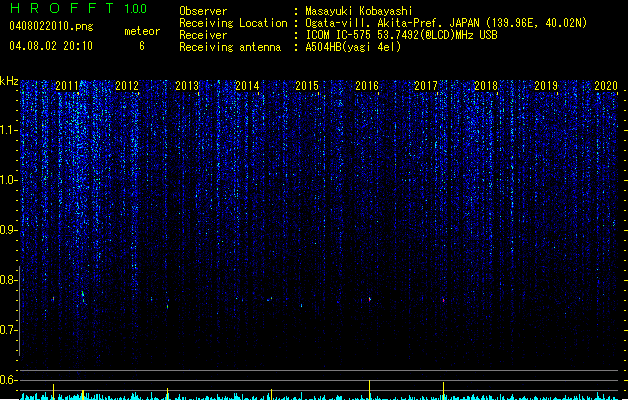The width and height of the screenshot is (629, 400).
Task: Click the 1.1 kHz frequency tick label
Action: (x=9, y=130)
